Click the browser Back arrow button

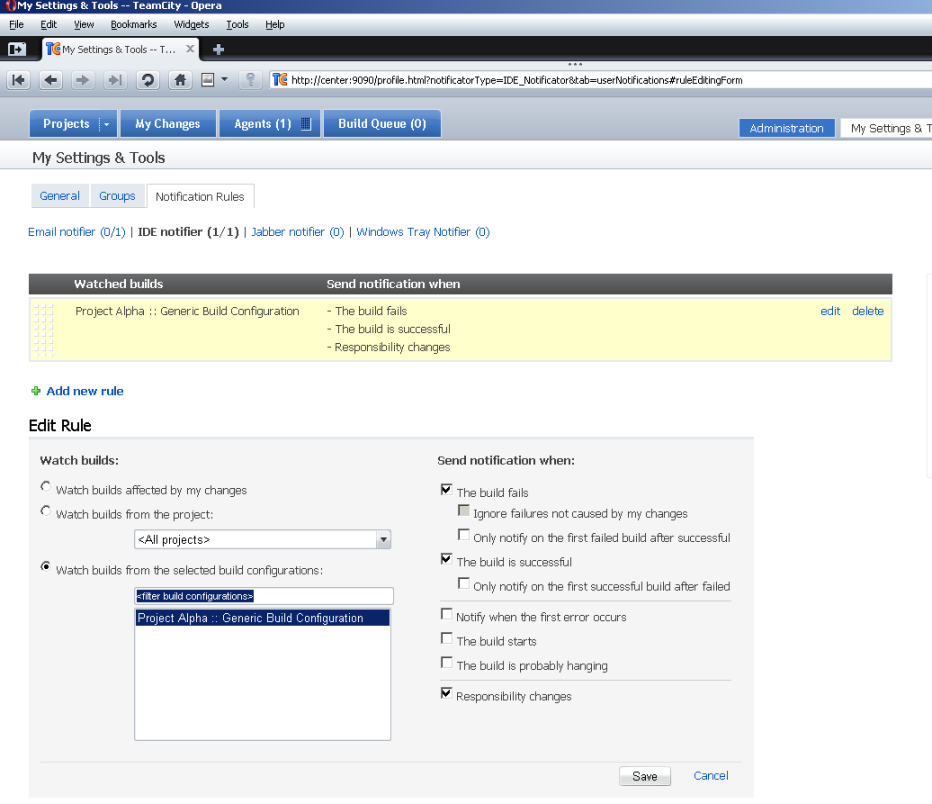coord(51,80)
